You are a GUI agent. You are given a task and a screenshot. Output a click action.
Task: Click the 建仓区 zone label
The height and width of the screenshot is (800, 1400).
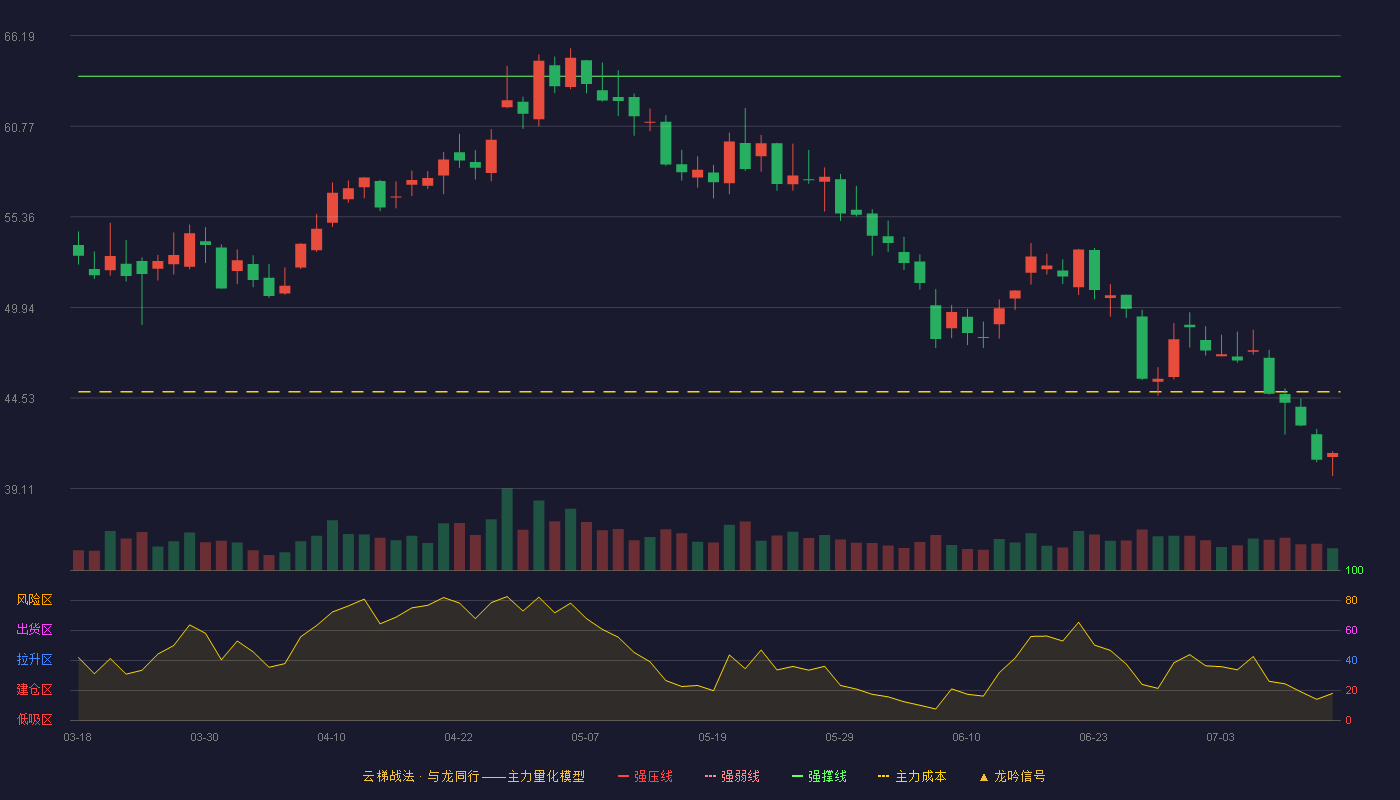(34, 690)
